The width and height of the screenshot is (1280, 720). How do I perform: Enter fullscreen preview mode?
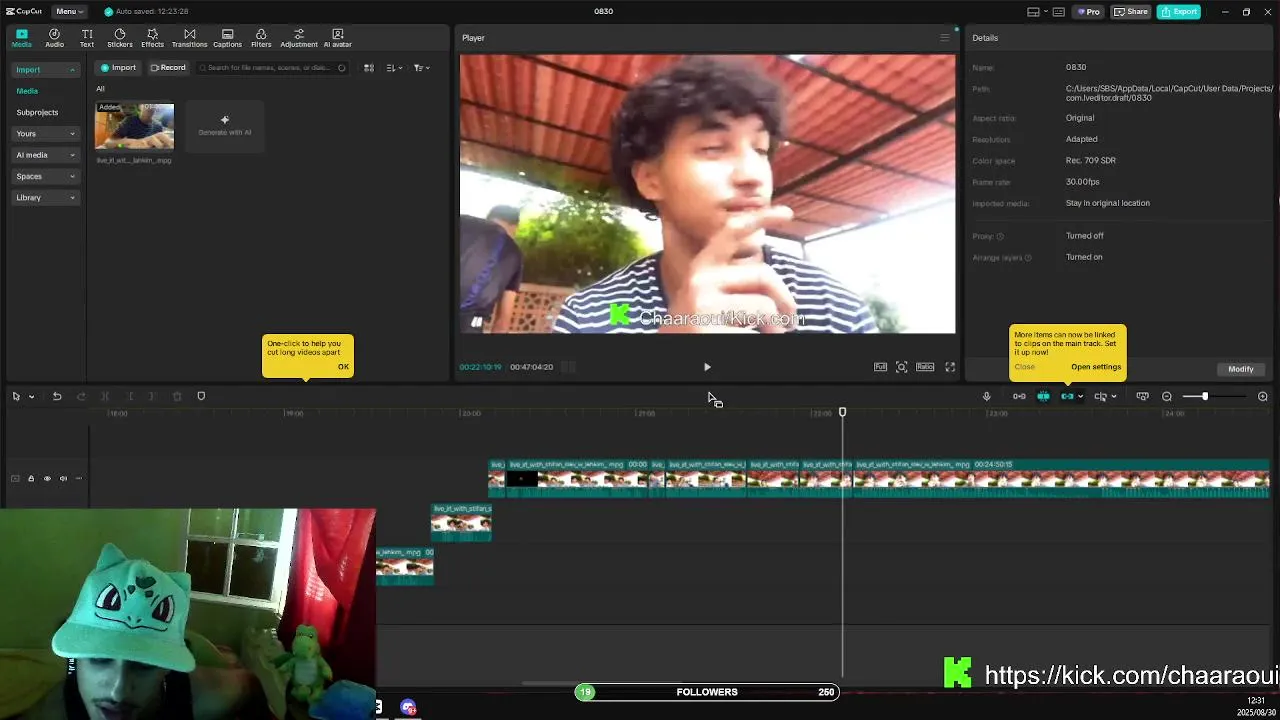tap(950, 367)
